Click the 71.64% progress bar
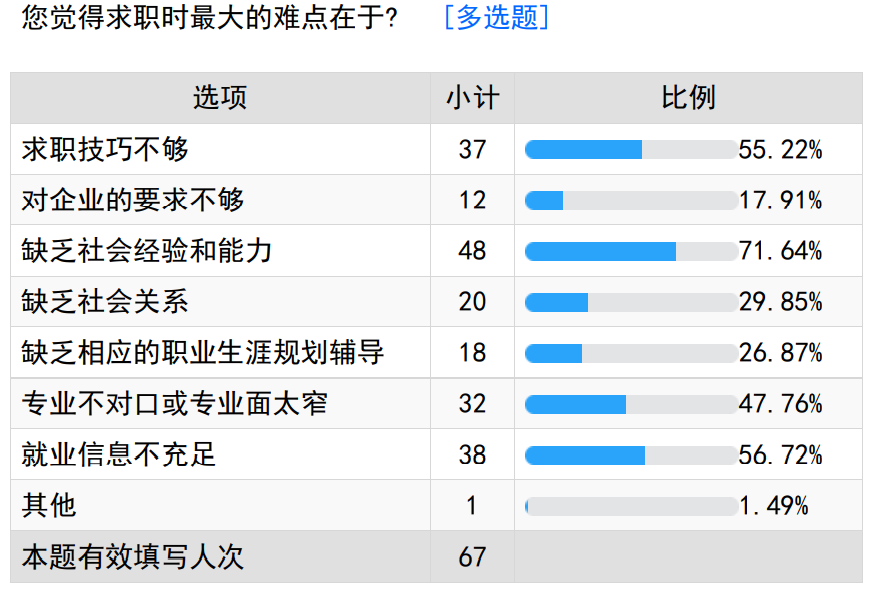Viewport: 871px width, 592px height. [x=631, y=252]
